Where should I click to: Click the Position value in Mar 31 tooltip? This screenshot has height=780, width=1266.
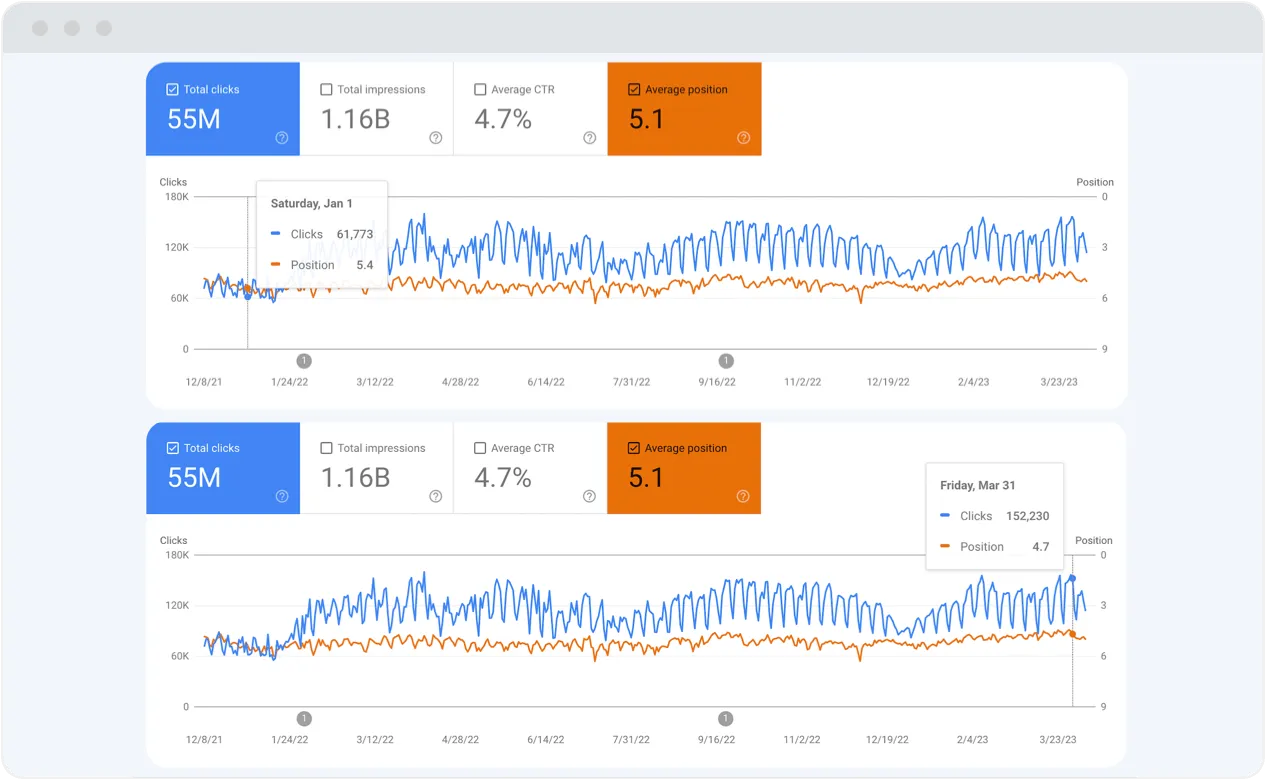tap(1041, 546)
